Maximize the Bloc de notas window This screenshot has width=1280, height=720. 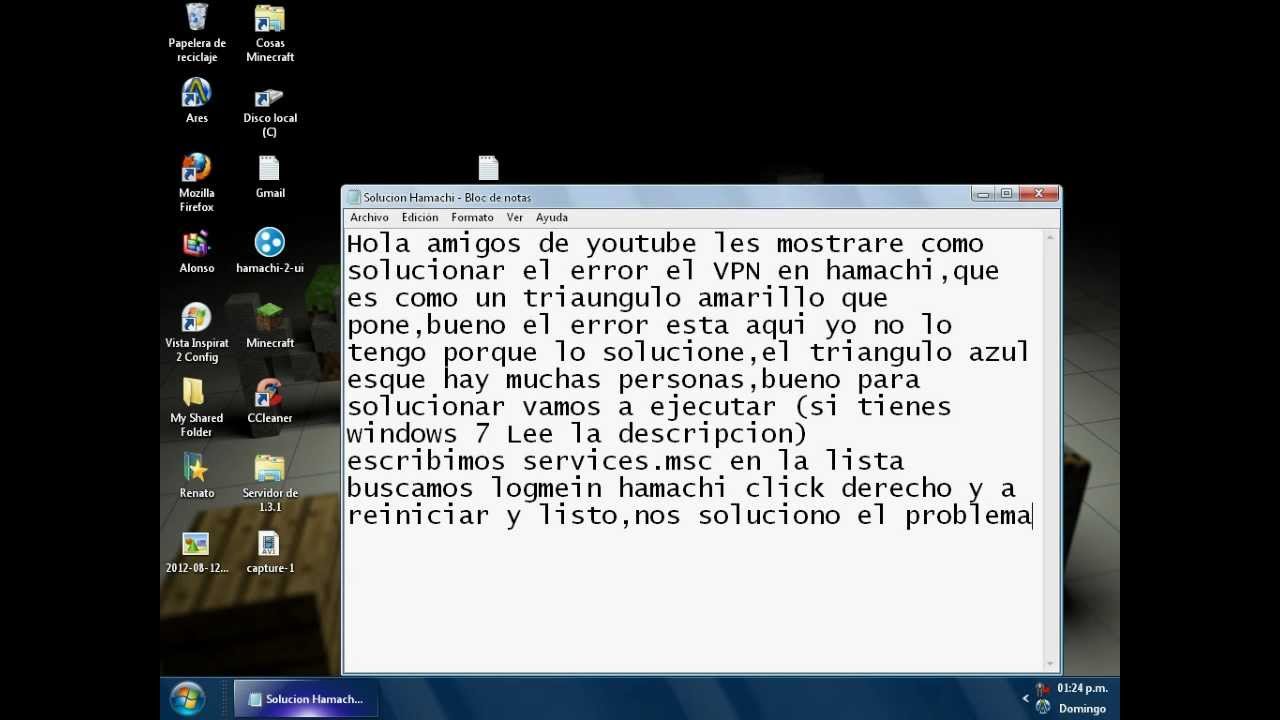[1006, 194]
